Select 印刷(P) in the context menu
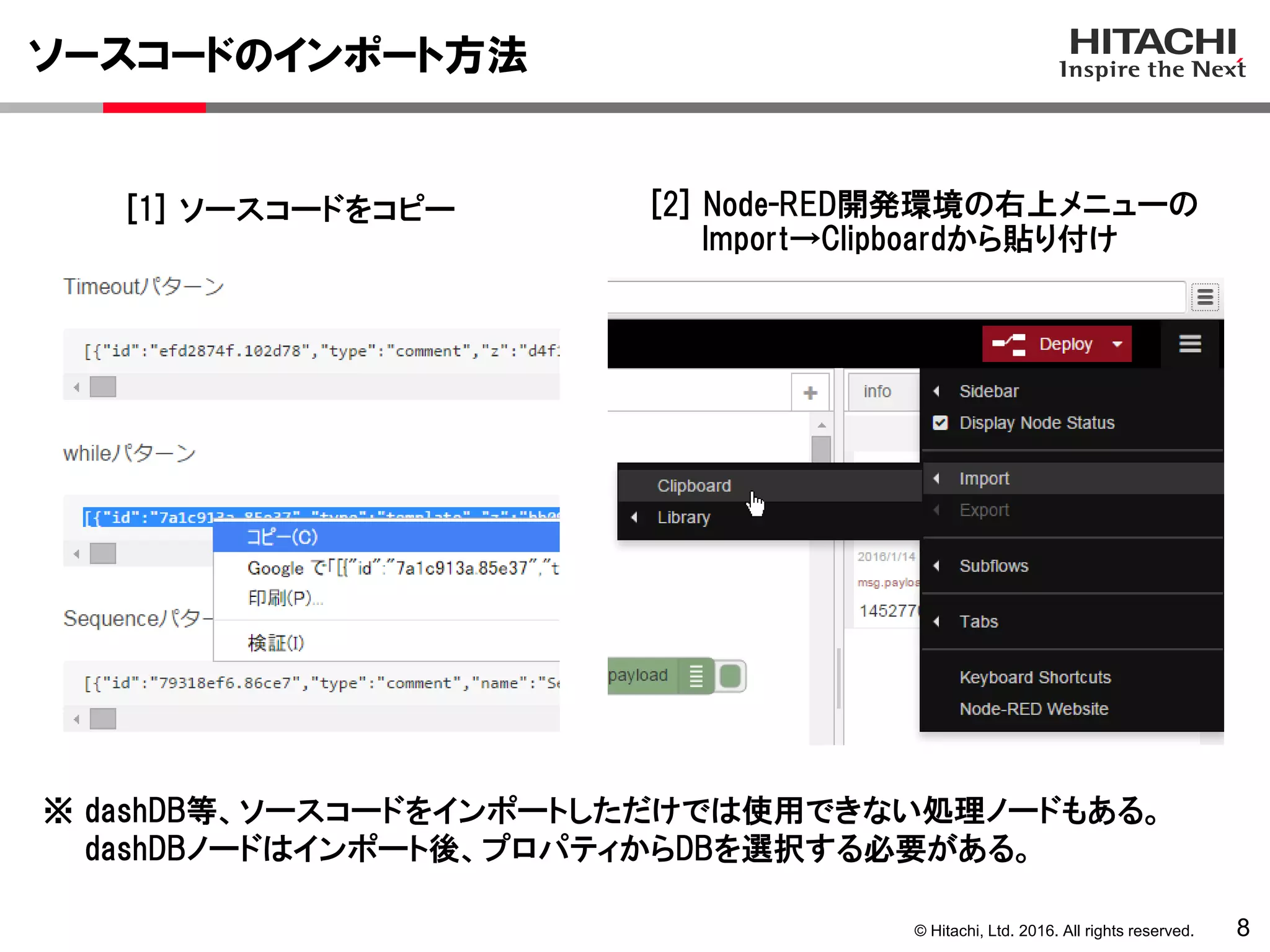The image size is (1270, 952). point(386,598)
